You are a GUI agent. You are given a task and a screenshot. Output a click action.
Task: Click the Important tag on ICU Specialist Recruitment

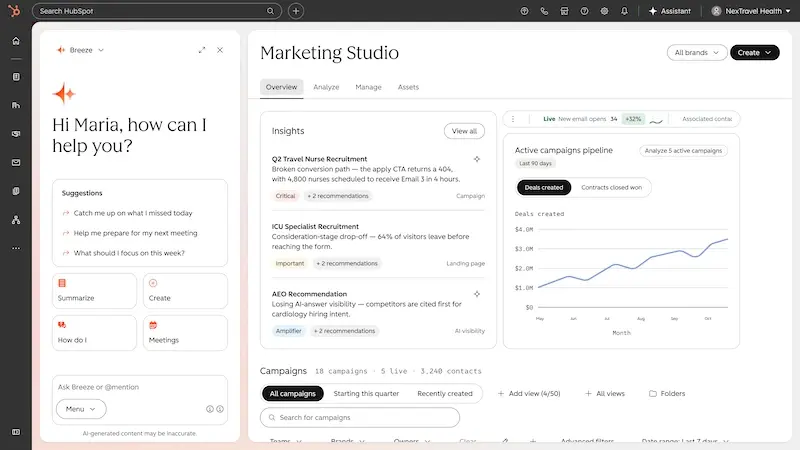[290, 263]
